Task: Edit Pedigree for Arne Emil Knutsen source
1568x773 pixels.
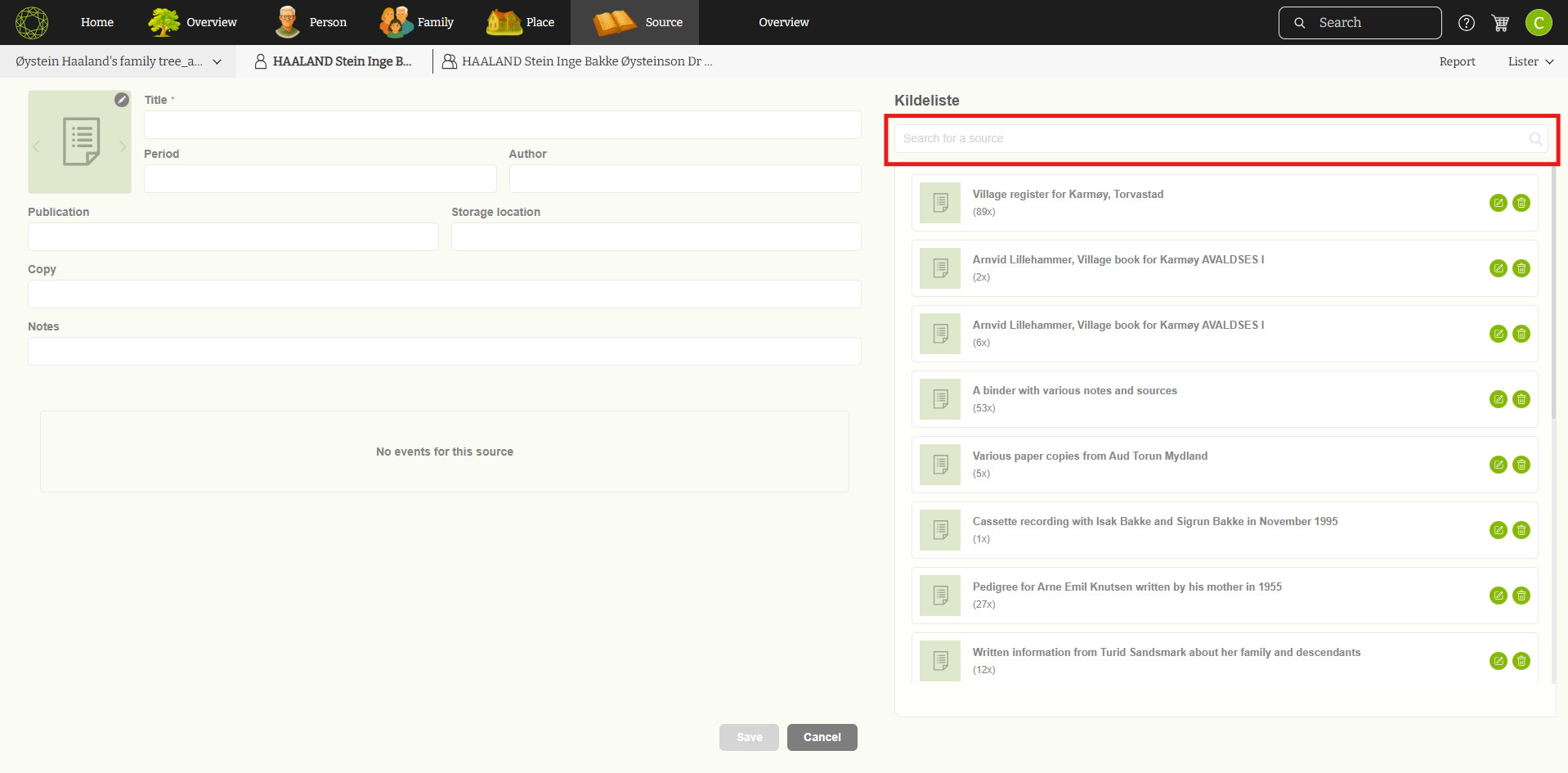Action: tap(1498, 595)
